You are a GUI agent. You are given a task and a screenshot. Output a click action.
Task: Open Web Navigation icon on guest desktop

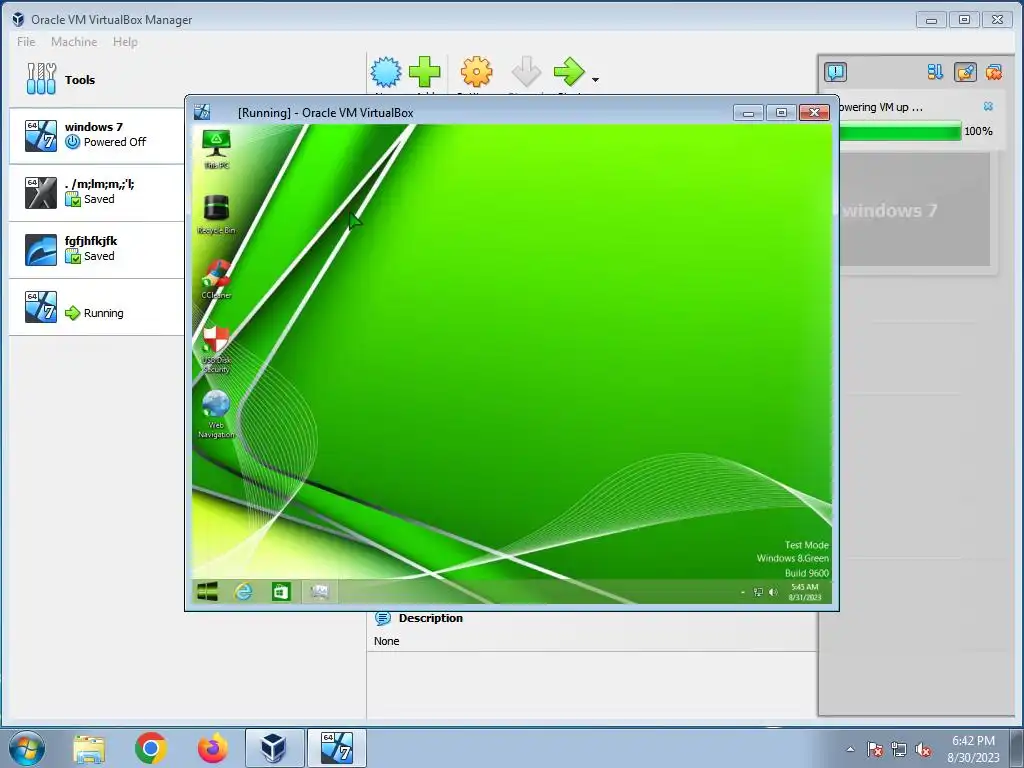216,415
